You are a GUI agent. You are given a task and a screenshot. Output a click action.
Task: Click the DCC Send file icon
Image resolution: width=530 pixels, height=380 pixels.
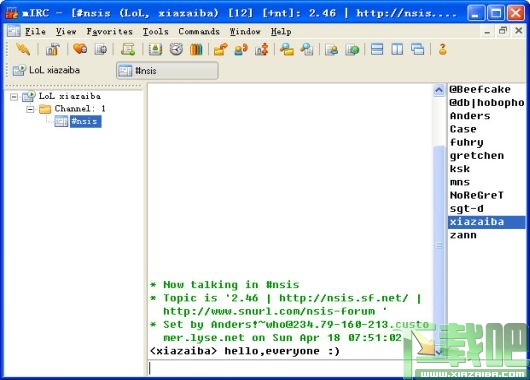point(220,50)
